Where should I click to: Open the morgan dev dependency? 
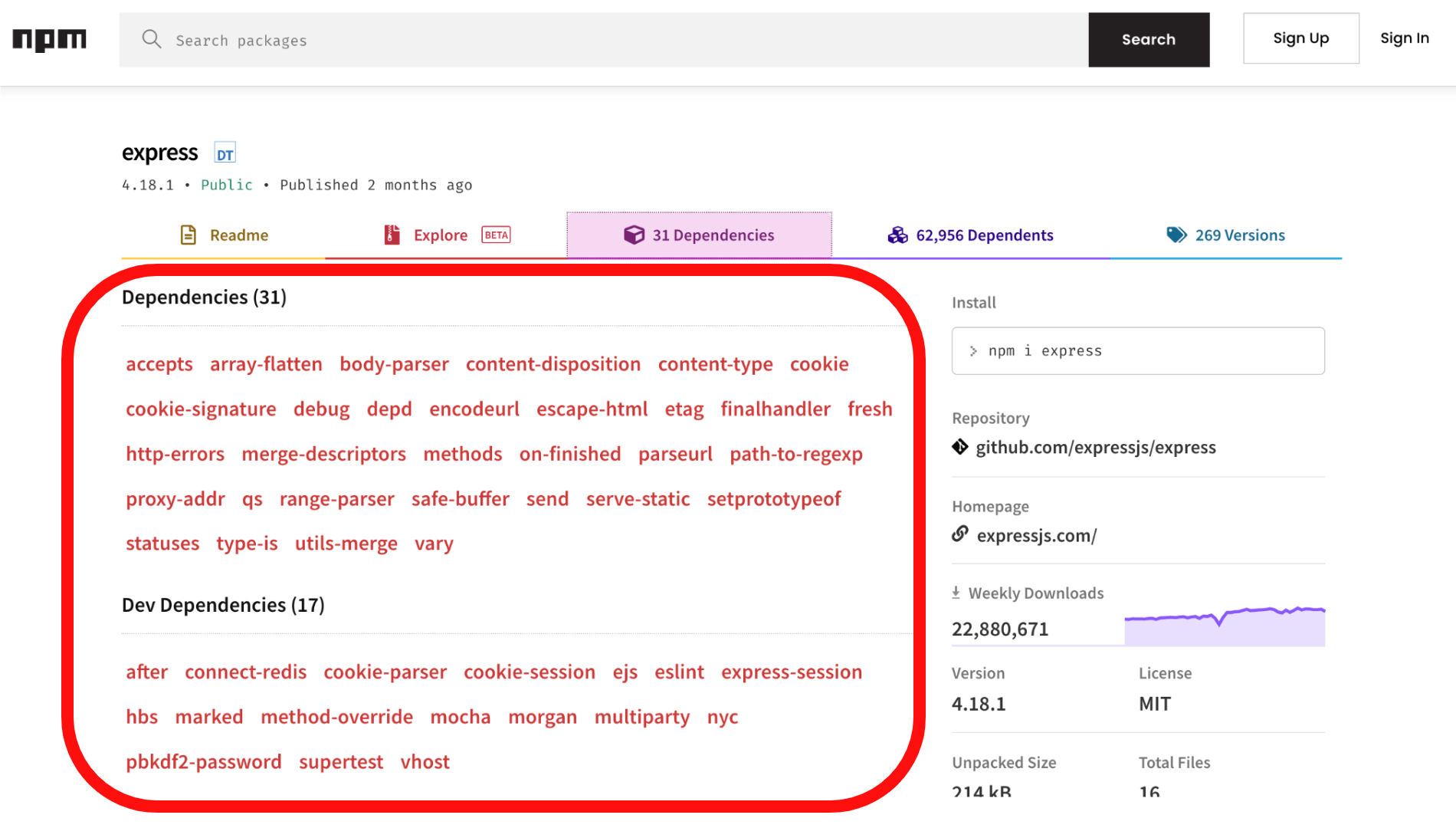(x=543, y=717)
